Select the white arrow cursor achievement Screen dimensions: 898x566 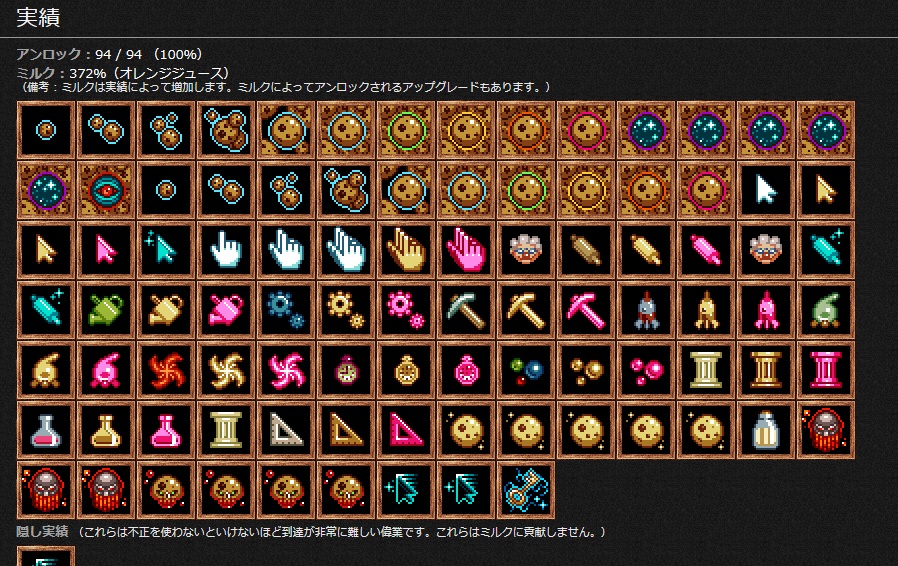click(766, 190)
